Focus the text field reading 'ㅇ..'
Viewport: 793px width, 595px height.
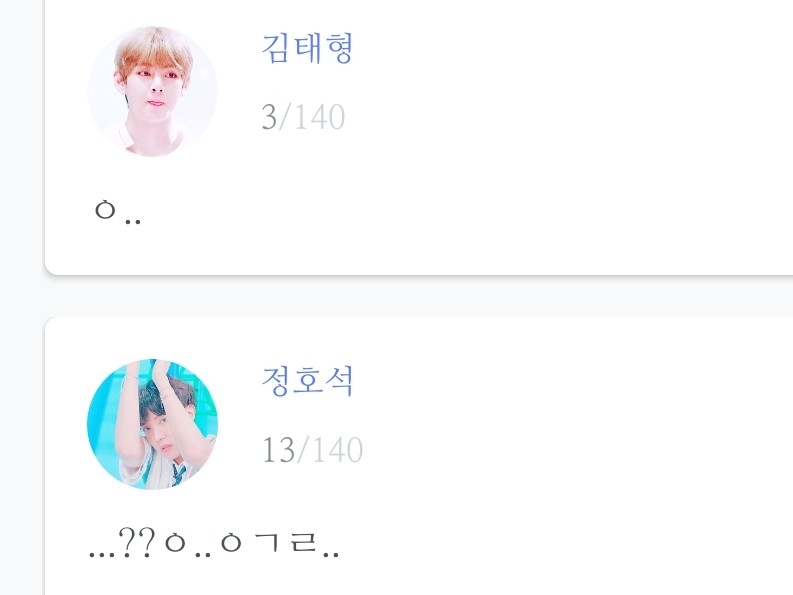pos(118,211)
